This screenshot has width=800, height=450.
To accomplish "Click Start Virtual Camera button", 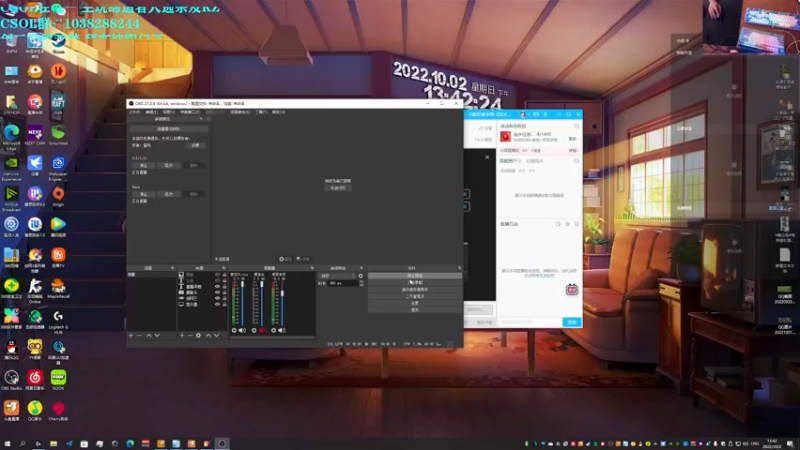I will [415, 289].
